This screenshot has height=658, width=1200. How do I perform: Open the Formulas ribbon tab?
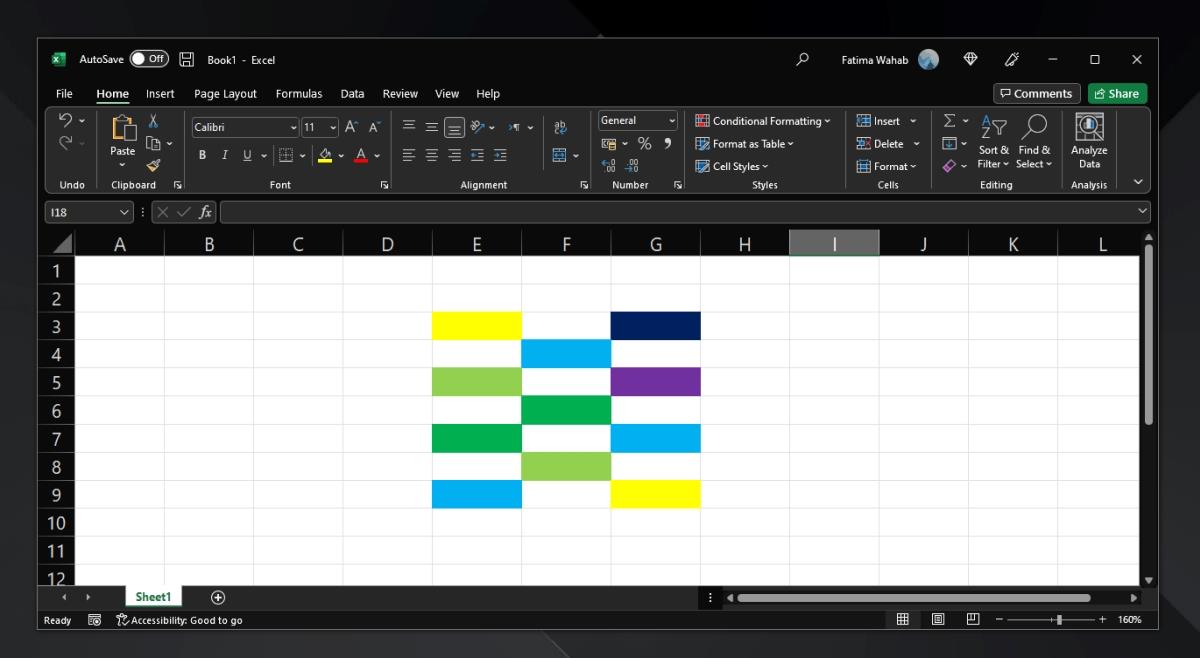[x=299, y=94]
